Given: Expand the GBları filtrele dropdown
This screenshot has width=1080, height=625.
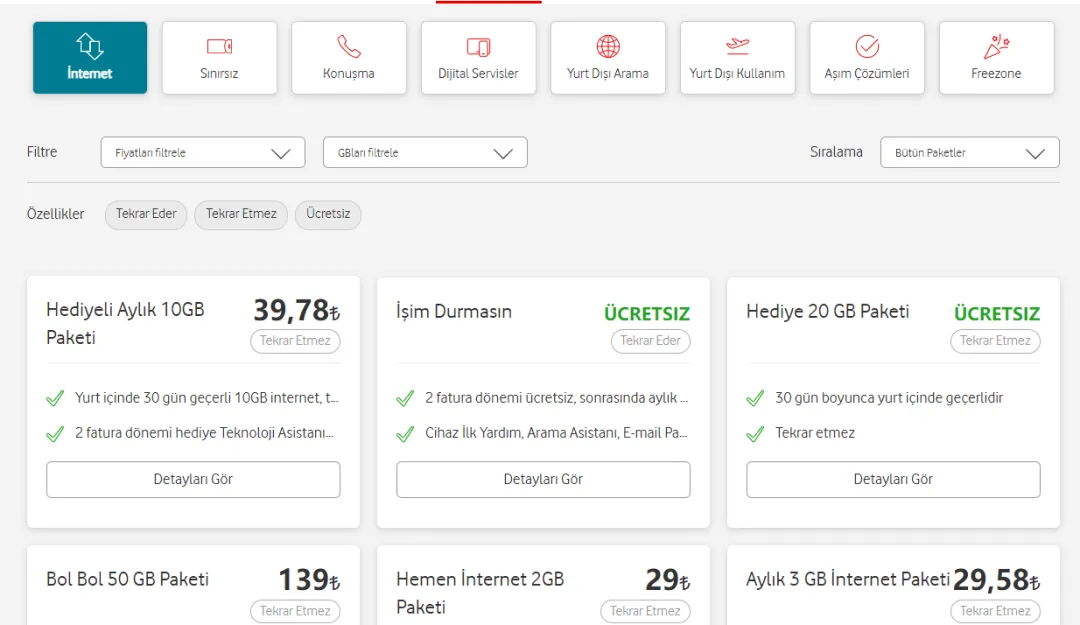Looking at the screenshot, I should click(x=425, y=152).
